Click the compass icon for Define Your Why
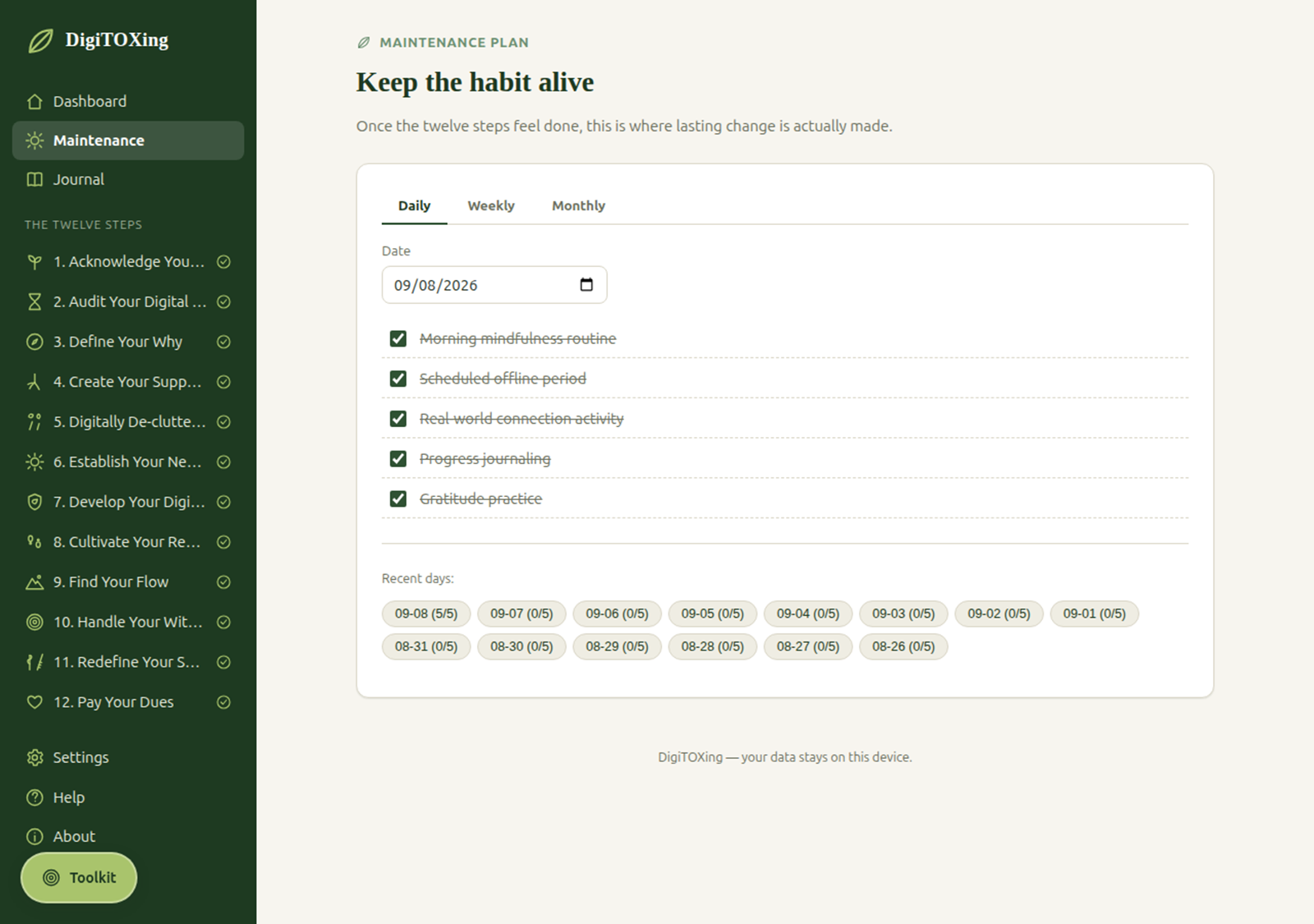Screen dimensions: 1314x924 tap(34, 342)
